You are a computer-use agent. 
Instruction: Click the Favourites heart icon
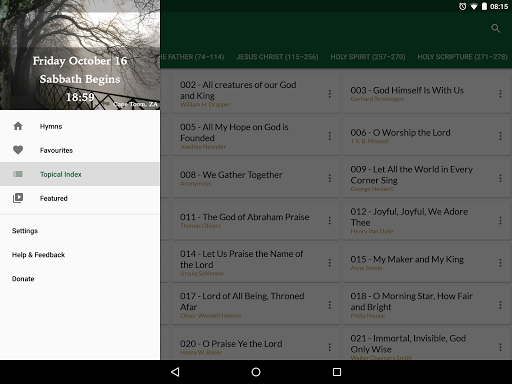[x=18, y=150]
